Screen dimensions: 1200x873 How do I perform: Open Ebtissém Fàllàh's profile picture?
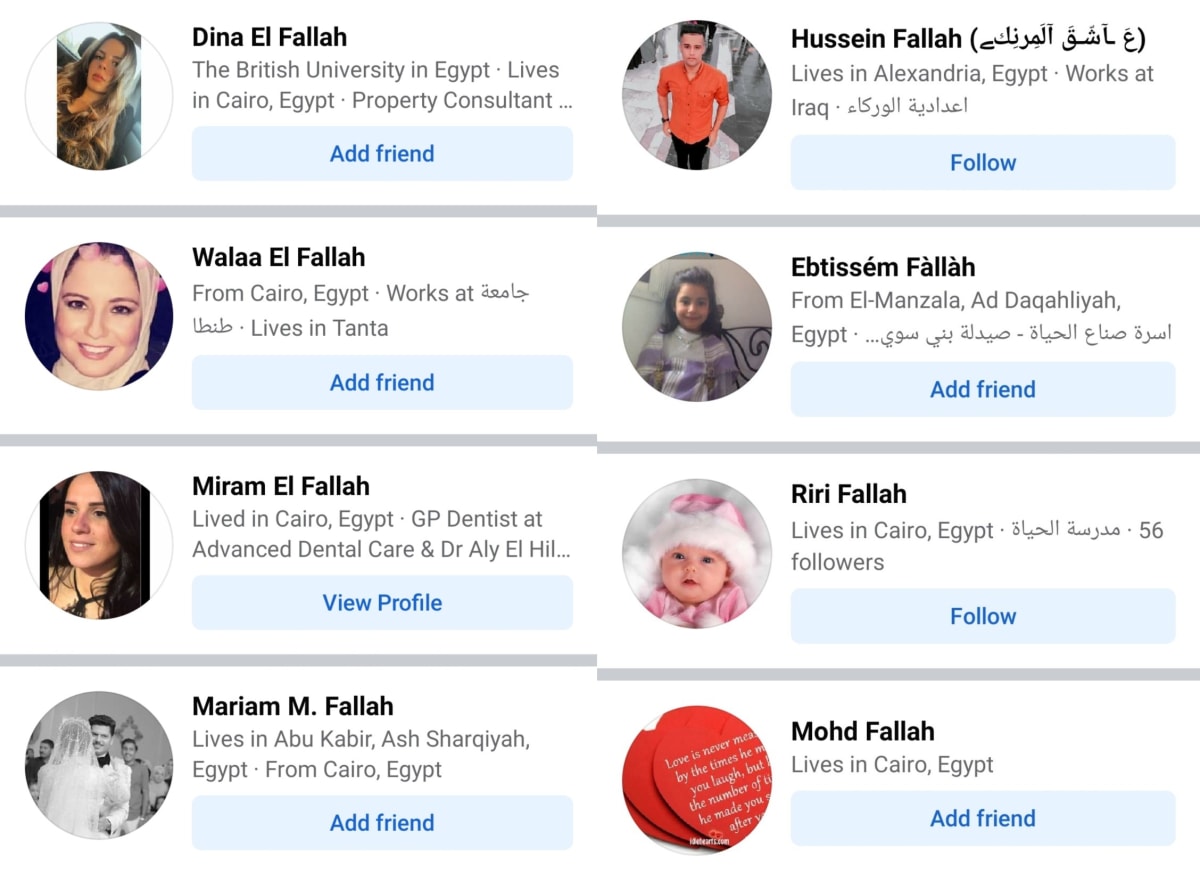(x=697, y=326)
